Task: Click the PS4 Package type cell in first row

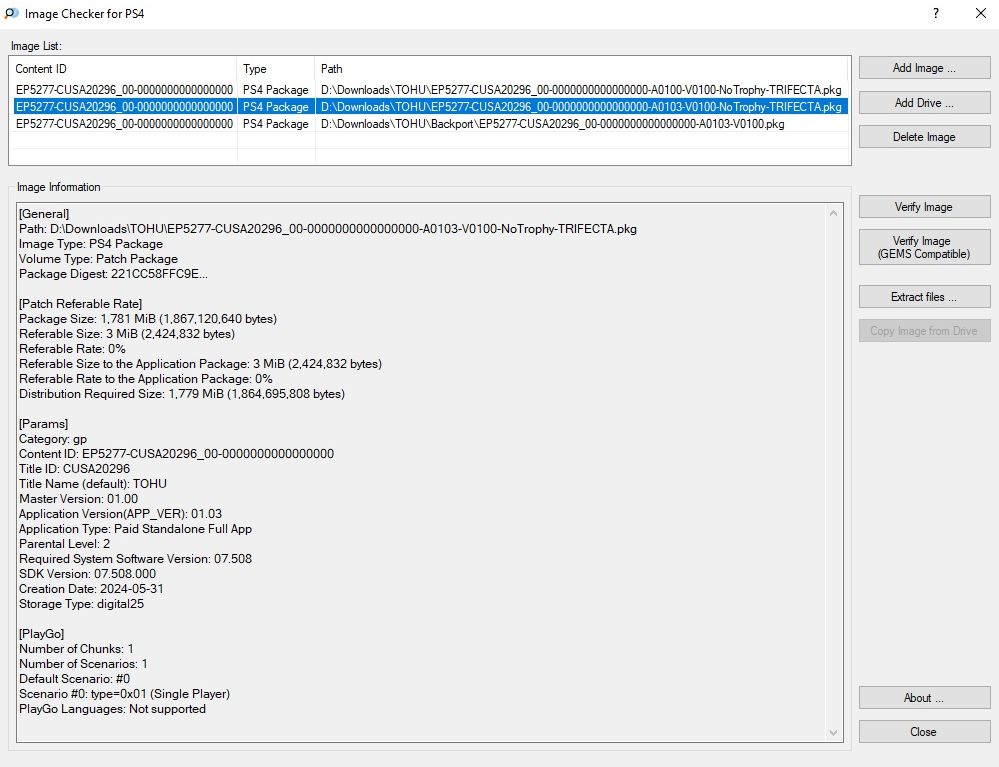Action: (275, 90)
